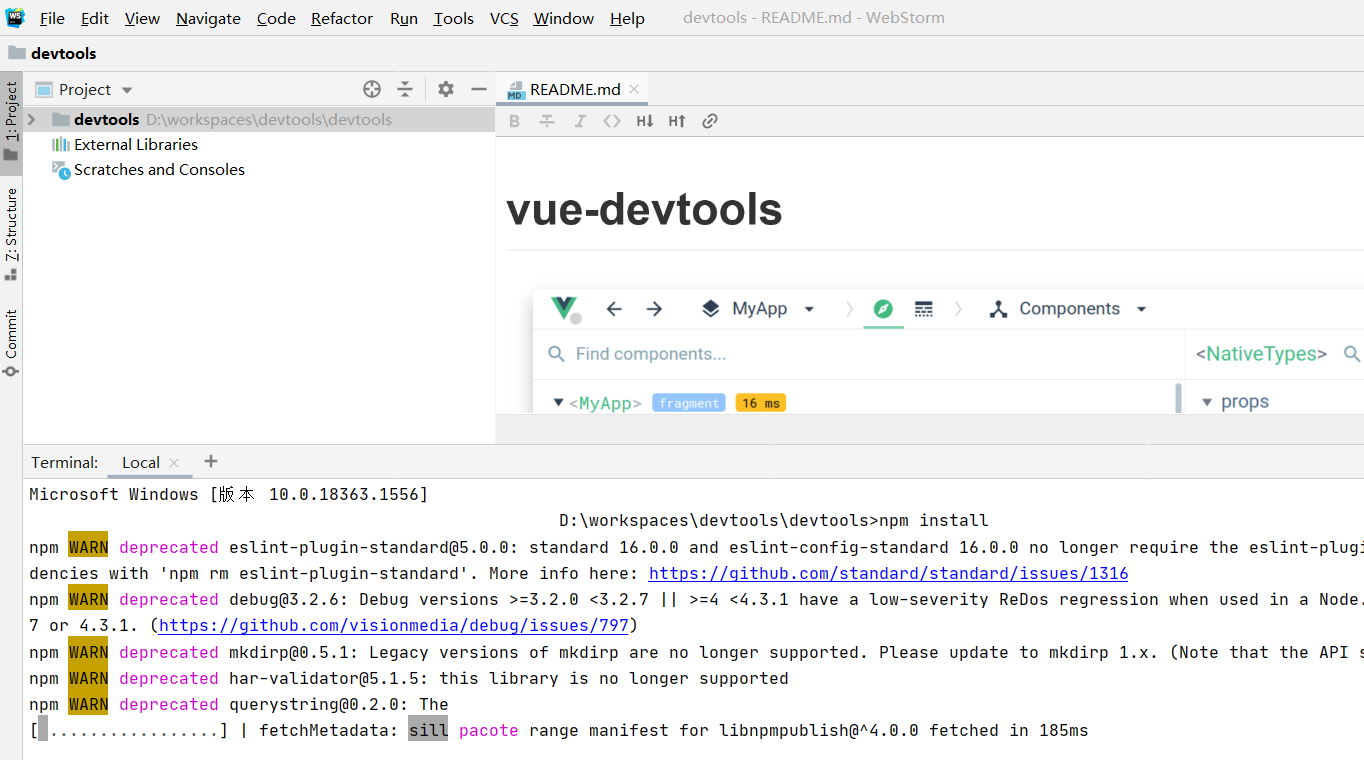
Task: Click the WebStorm logo icon
Action: coord(15,18)
